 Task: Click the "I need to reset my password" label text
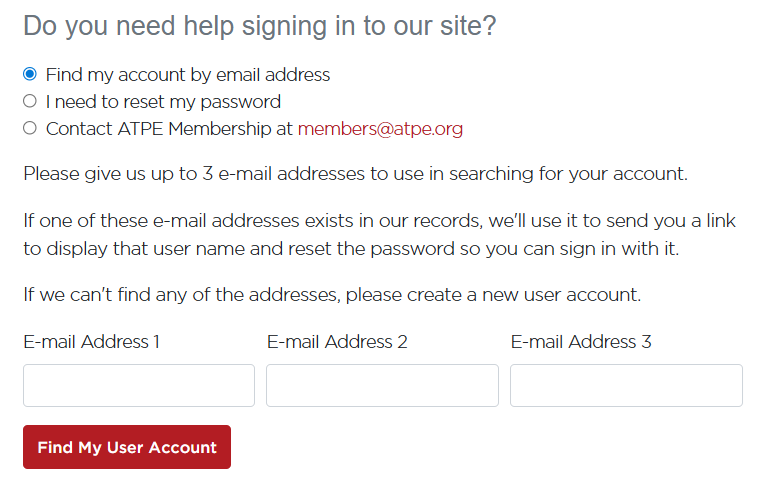click(163, 102)
